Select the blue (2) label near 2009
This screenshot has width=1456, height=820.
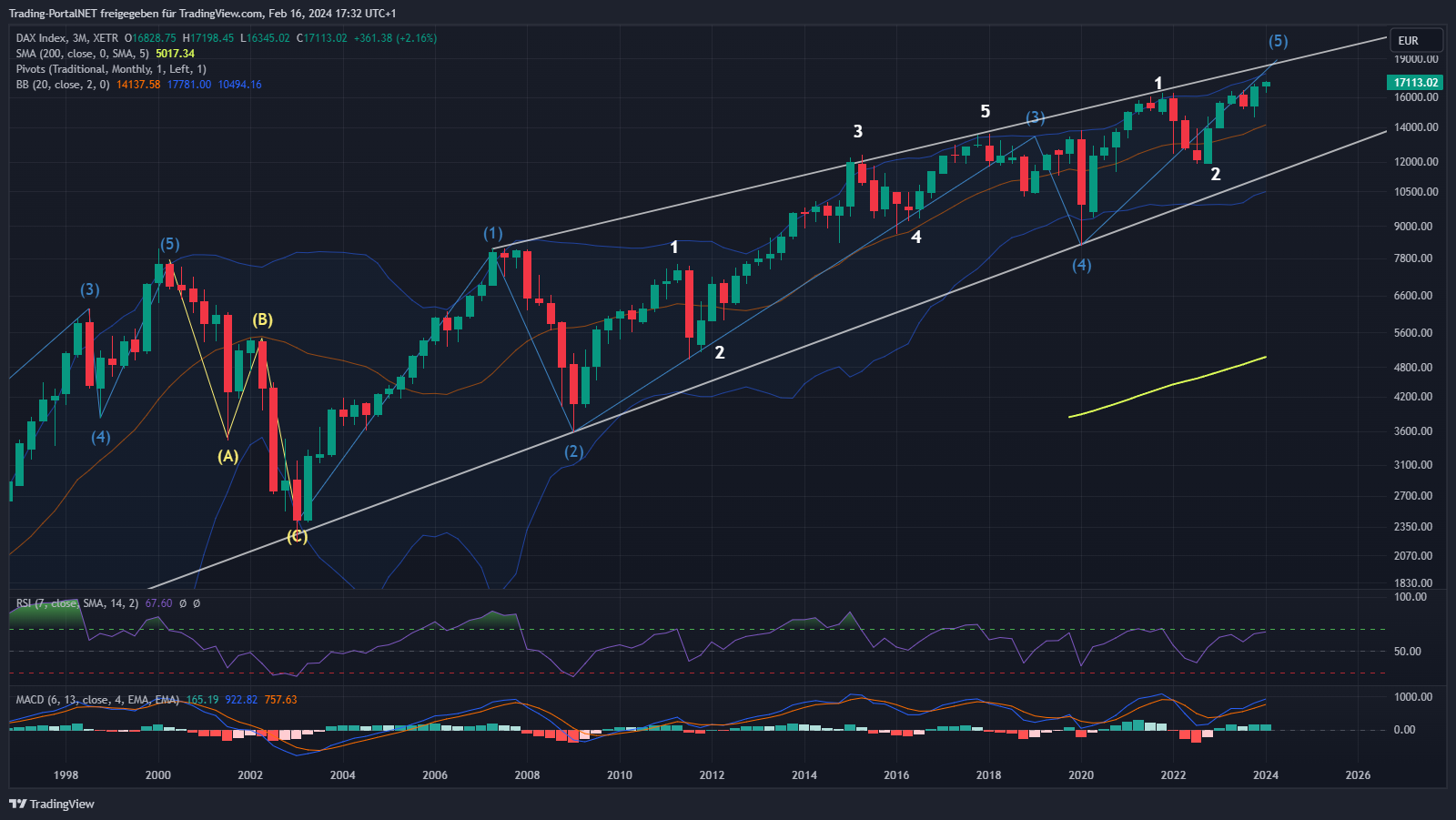click(573, 451)
